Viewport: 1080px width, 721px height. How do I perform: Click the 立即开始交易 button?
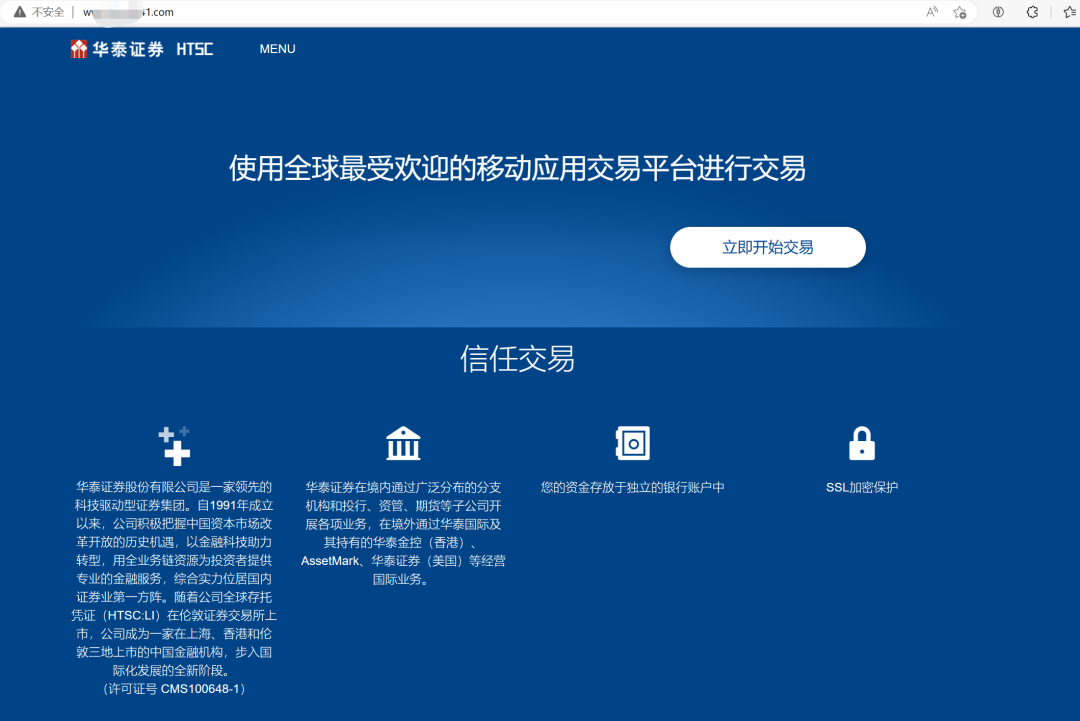tap(767, 247)
